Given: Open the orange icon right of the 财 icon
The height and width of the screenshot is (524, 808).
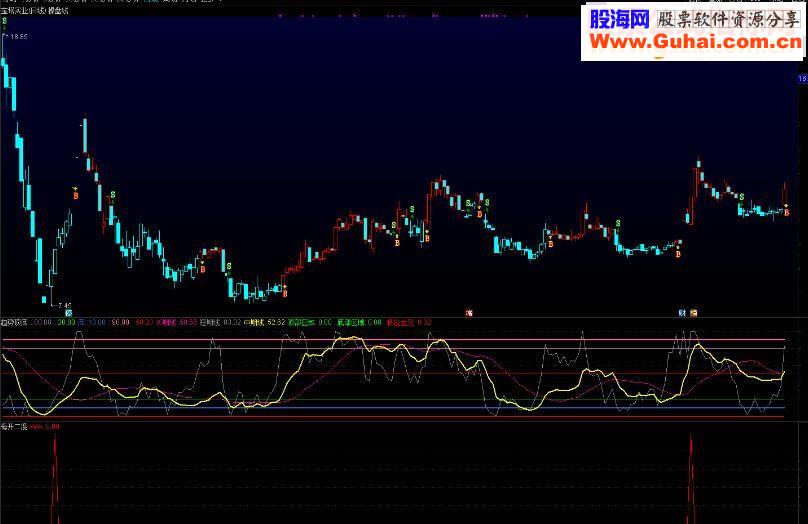Looking at the screenshot, I should [694, 312].
